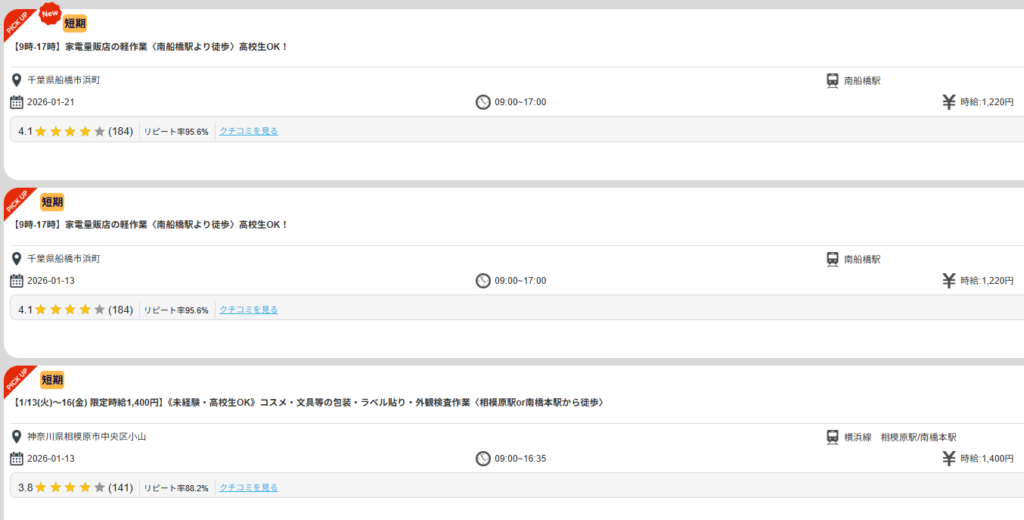Select the 短期 tag on the Sagamihara listing
The image size is (1024, 520).
click(52, 380)
